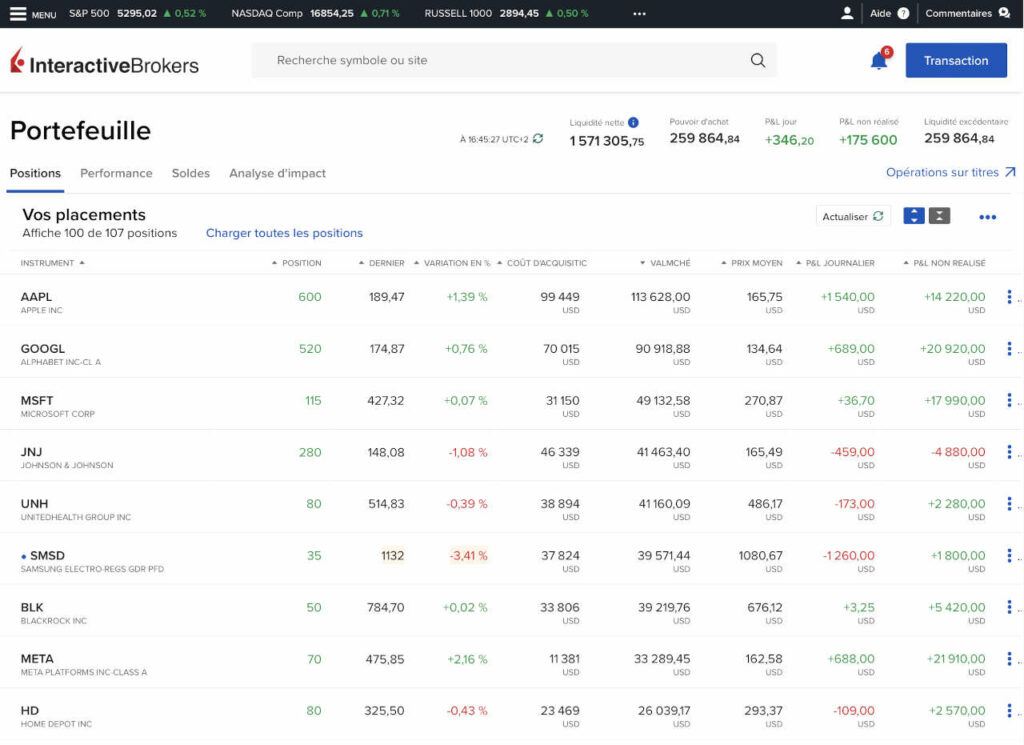Click the RUSSELL 1000 index ticker
The height and width of the screenshot is (745, 1024).
[507, 13]
